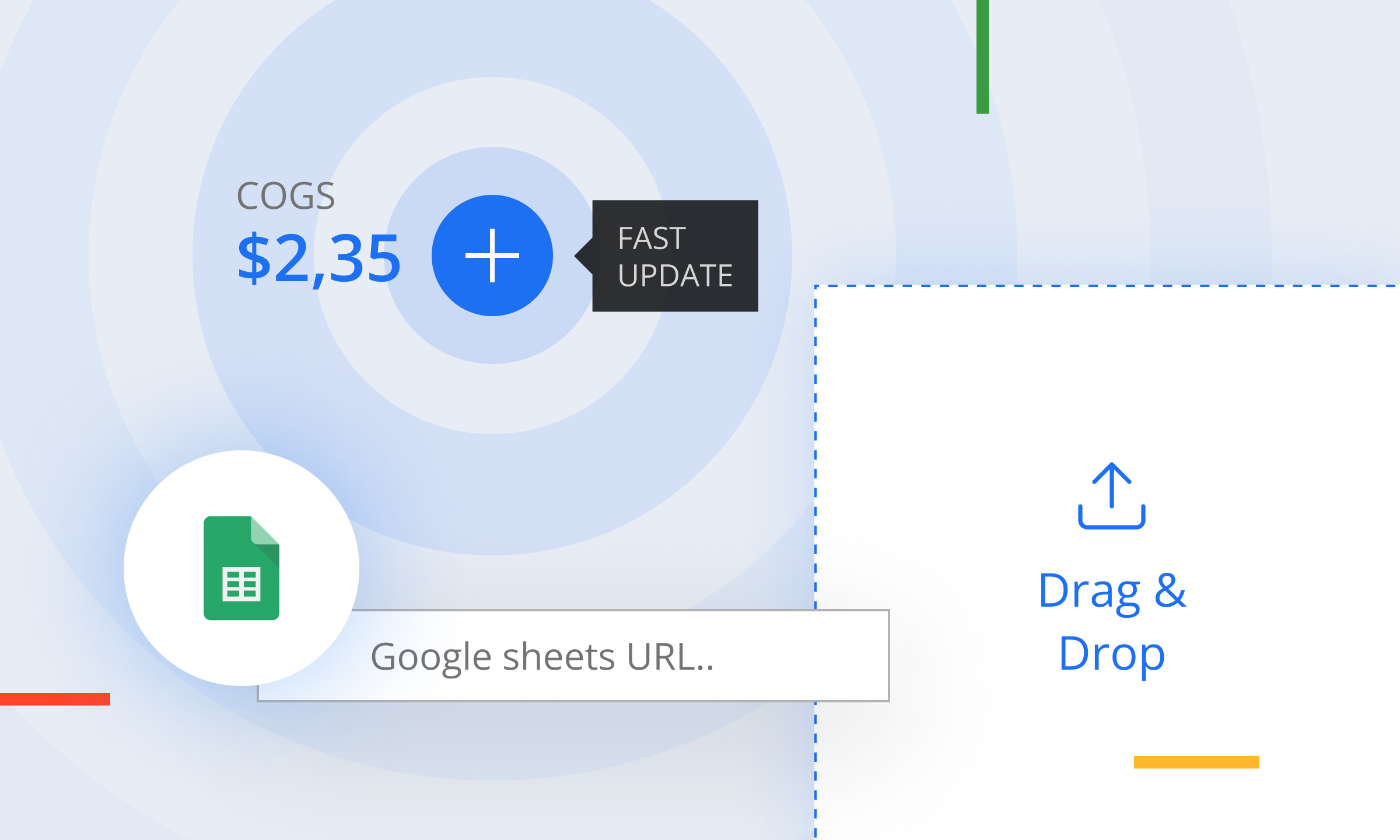Select the plus symbol inside the blue circle

[493, 255]
